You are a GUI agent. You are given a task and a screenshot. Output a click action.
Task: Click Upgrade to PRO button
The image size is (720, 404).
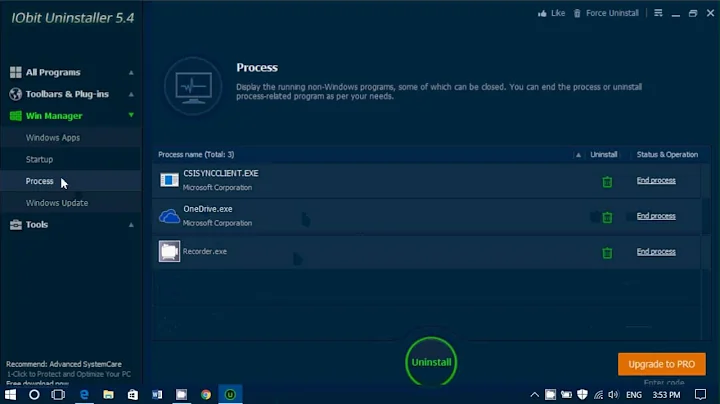pyautogui.click(x=662, y=364)
